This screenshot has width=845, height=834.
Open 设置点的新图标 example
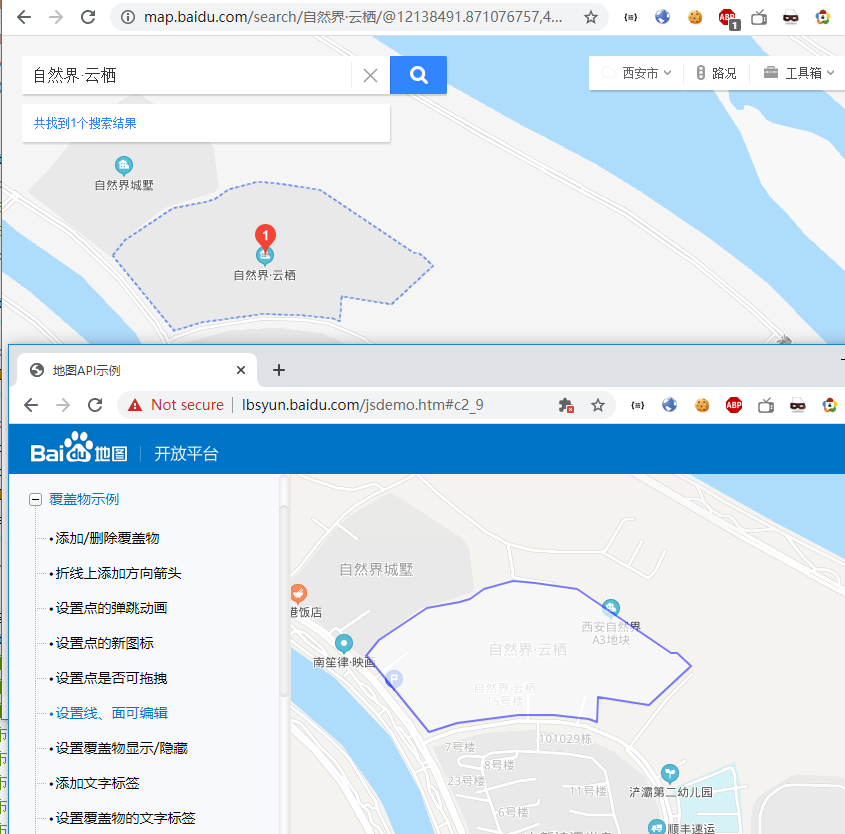(x=105, y=643)
